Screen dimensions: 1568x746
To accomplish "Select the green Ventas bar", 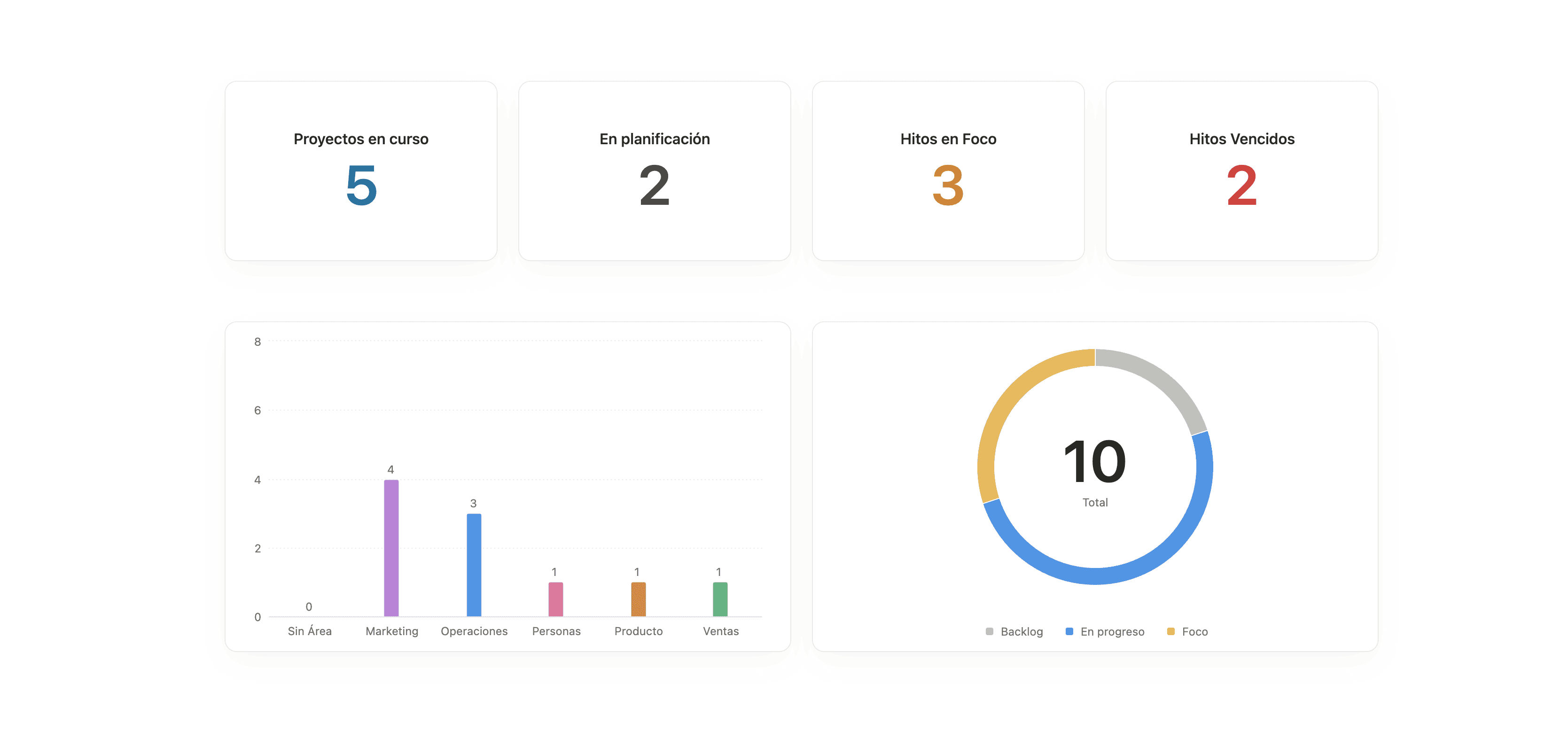I will click(719, 599).
